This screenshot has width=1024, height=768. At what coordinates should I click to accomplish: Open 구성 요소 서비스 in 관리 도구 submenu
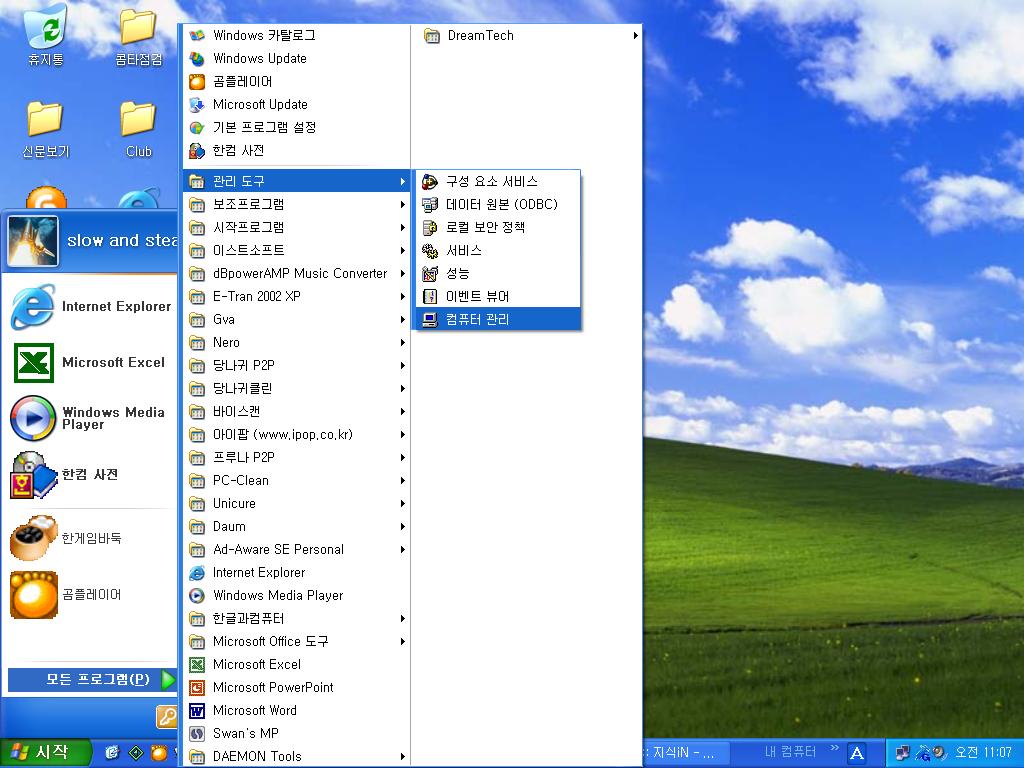click(x=498, y=182)
